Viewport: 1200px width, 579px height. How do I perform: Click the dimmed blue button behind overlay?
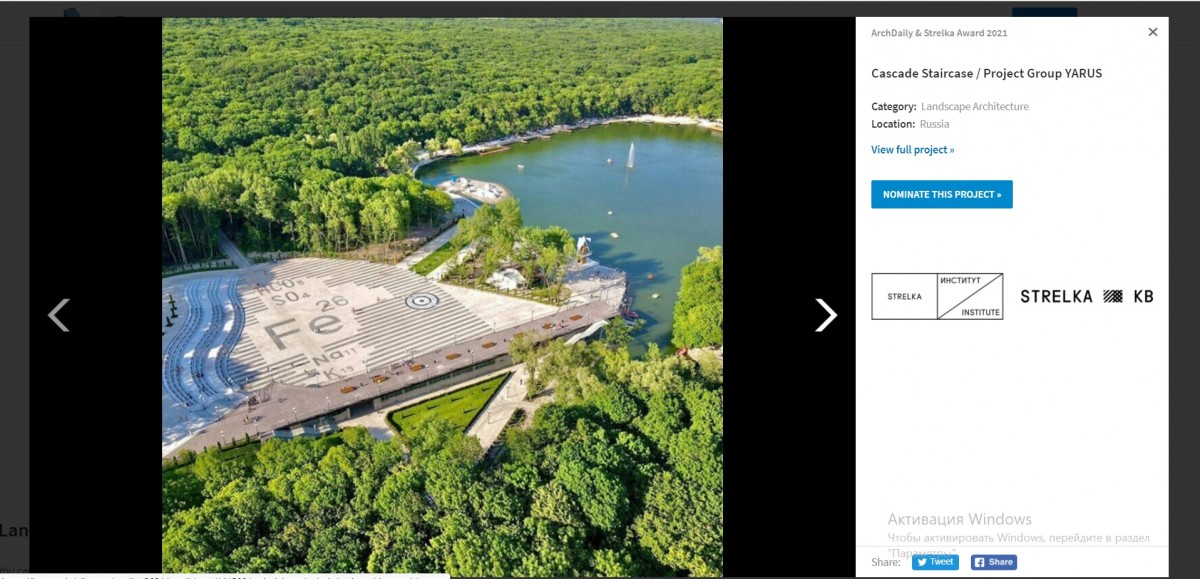click(1044, 12)
